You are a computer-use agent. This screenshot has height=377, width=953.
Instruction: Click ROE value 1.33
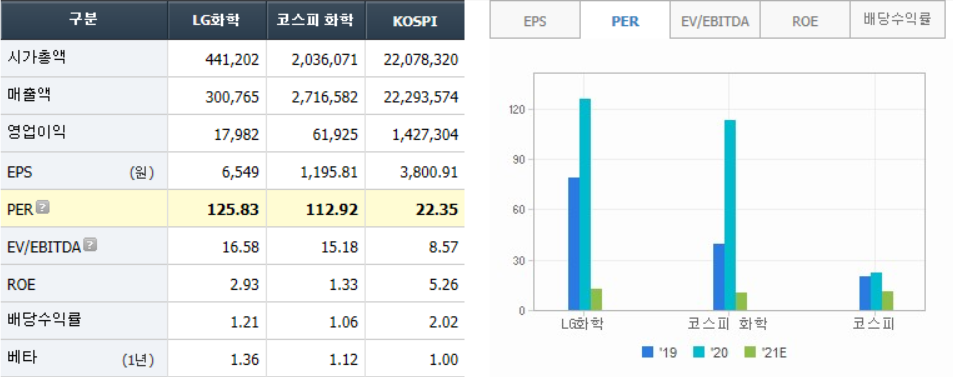(343, 285)
